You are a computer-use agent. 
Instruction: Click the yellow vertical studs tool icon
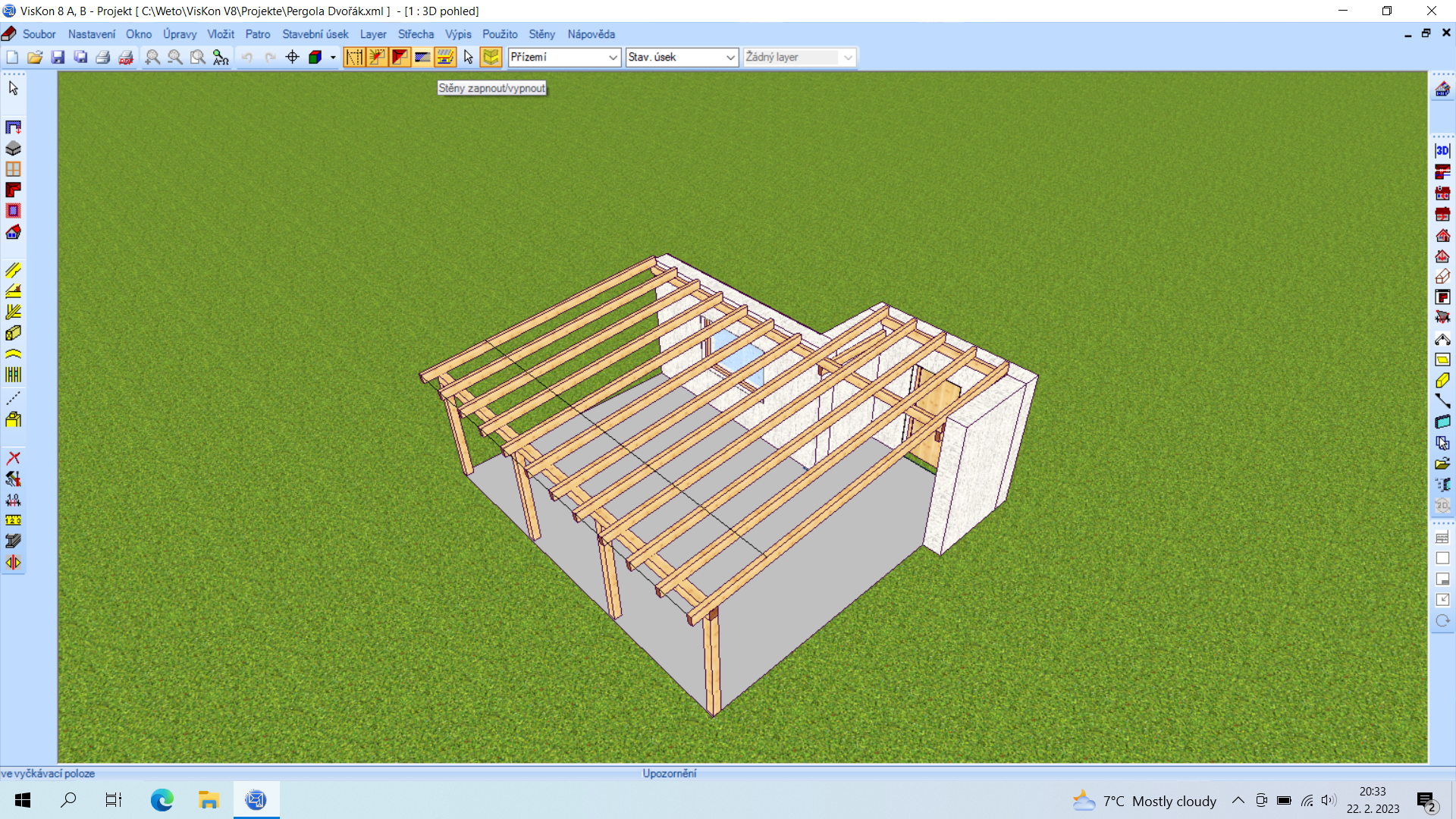coord(13,375)
